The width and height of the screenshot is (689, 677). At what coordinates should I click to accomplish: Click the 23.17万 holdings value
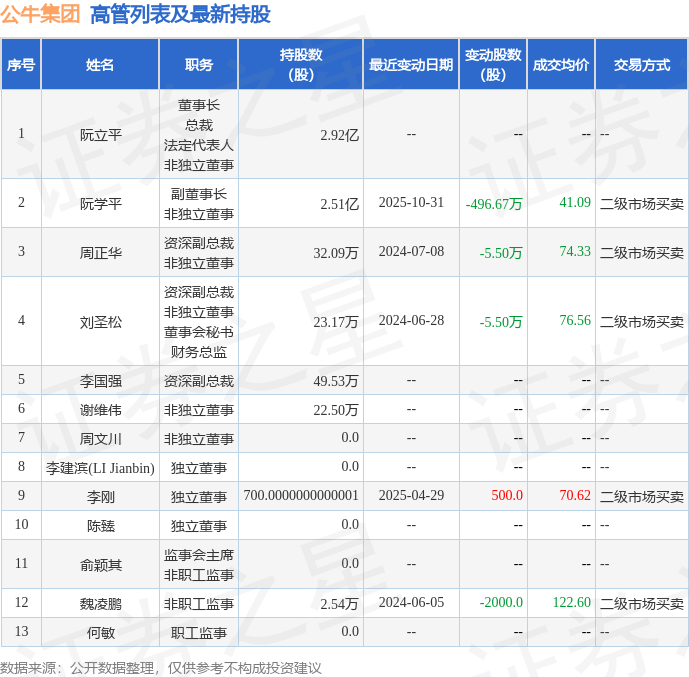click(x=336, y=322)
